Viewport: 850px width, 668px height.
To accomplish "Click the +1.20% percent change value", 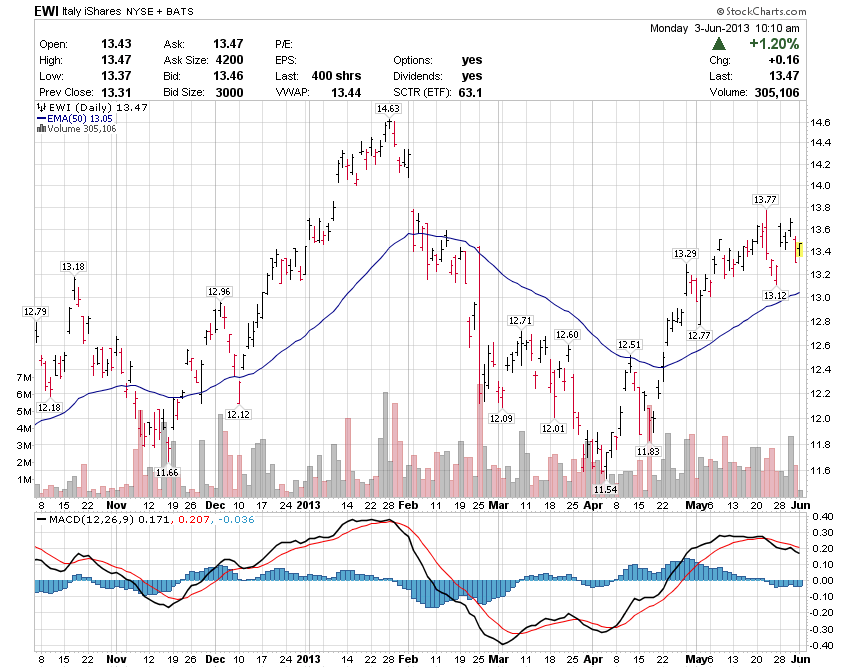I will (774, 44).
